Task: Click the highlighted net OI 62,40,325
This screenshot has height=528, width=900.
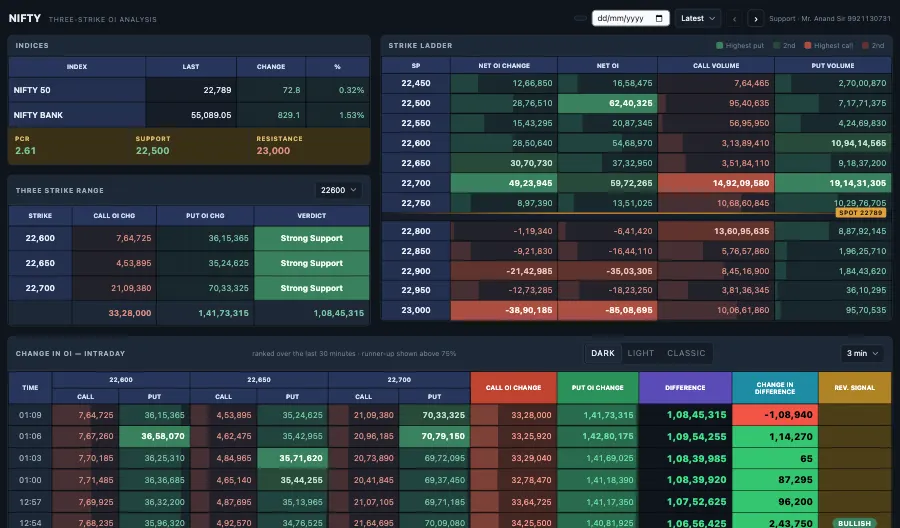Action: (x=607, y=103)
